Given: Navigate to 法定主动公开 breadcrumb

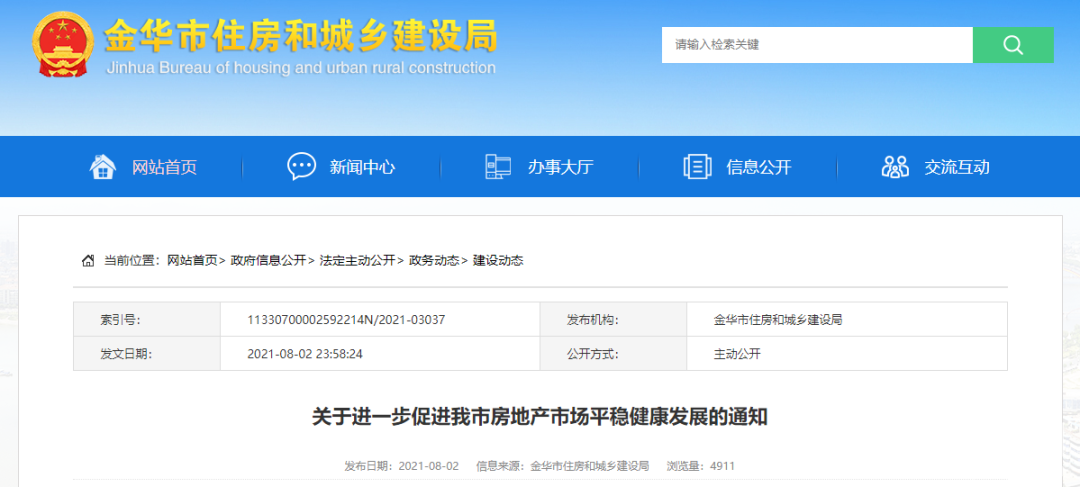Looking at the screenshot, I should (x=357, y=261).
